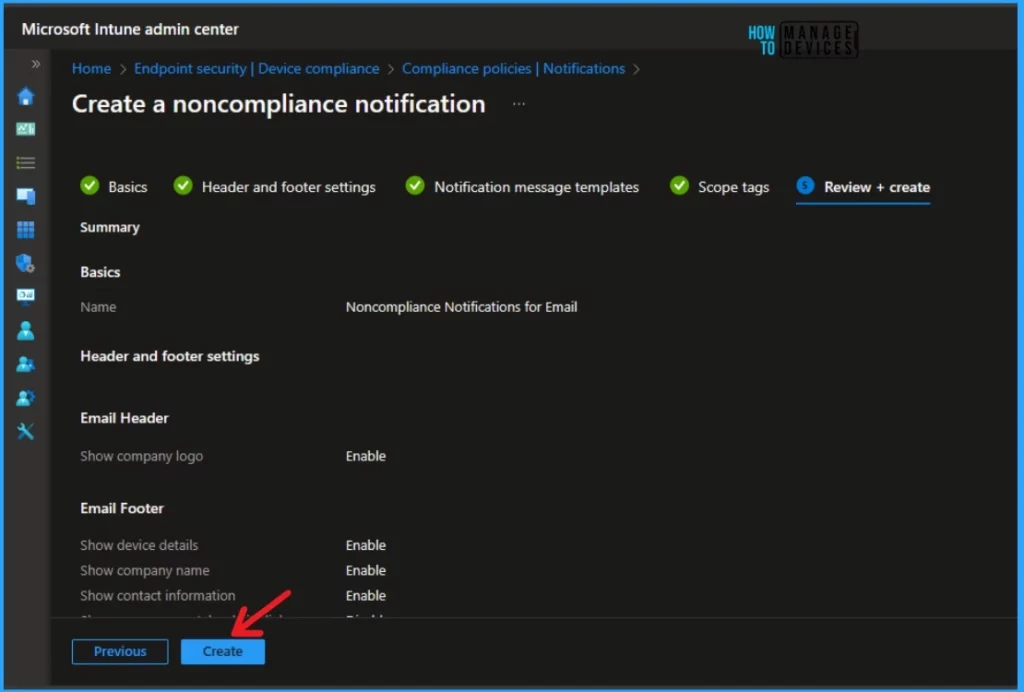Image resolution: width=1024 pixels, height=692 pixels.
Task: Switch to the Scope tags tab
Action: pos(720,187)
